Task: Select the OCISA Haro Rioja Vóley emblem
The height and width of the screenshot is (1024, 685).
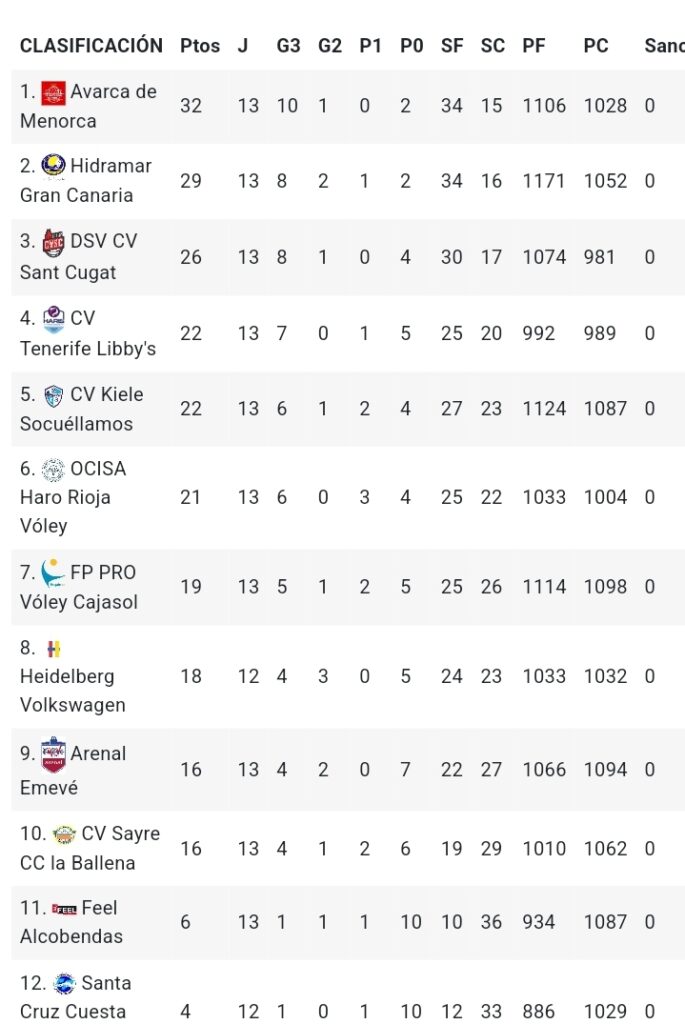Action: 54,469
